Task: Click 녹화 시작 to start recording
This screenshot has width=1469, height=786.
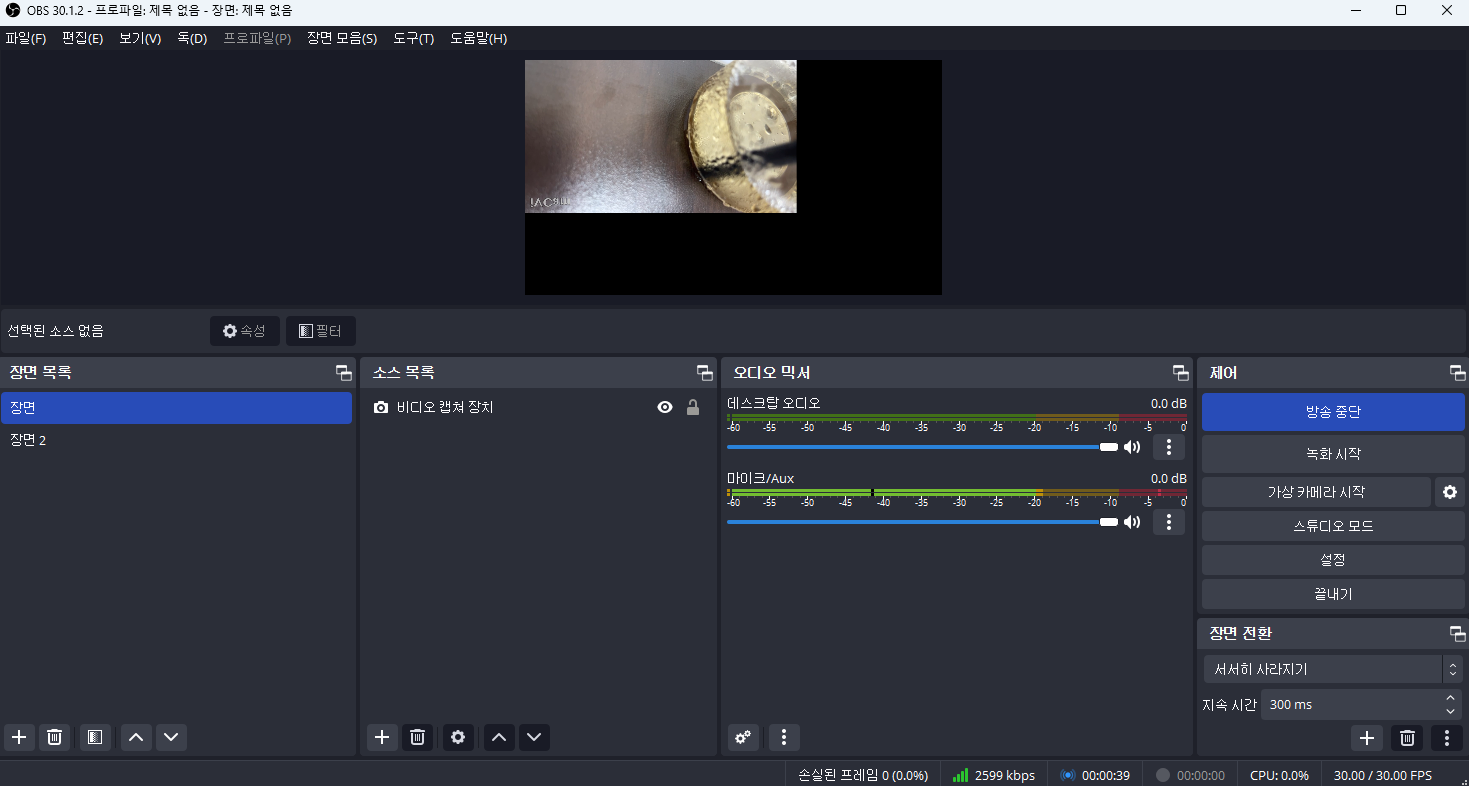Action: point(1333,454)
